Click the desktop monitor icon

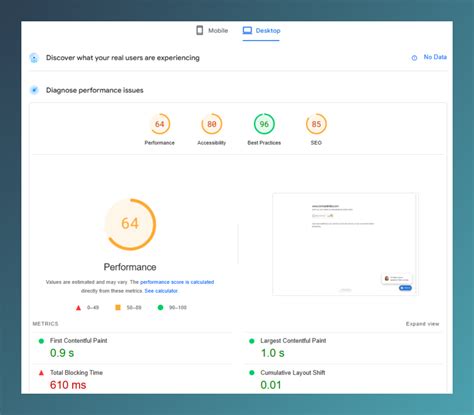point(247,30)
